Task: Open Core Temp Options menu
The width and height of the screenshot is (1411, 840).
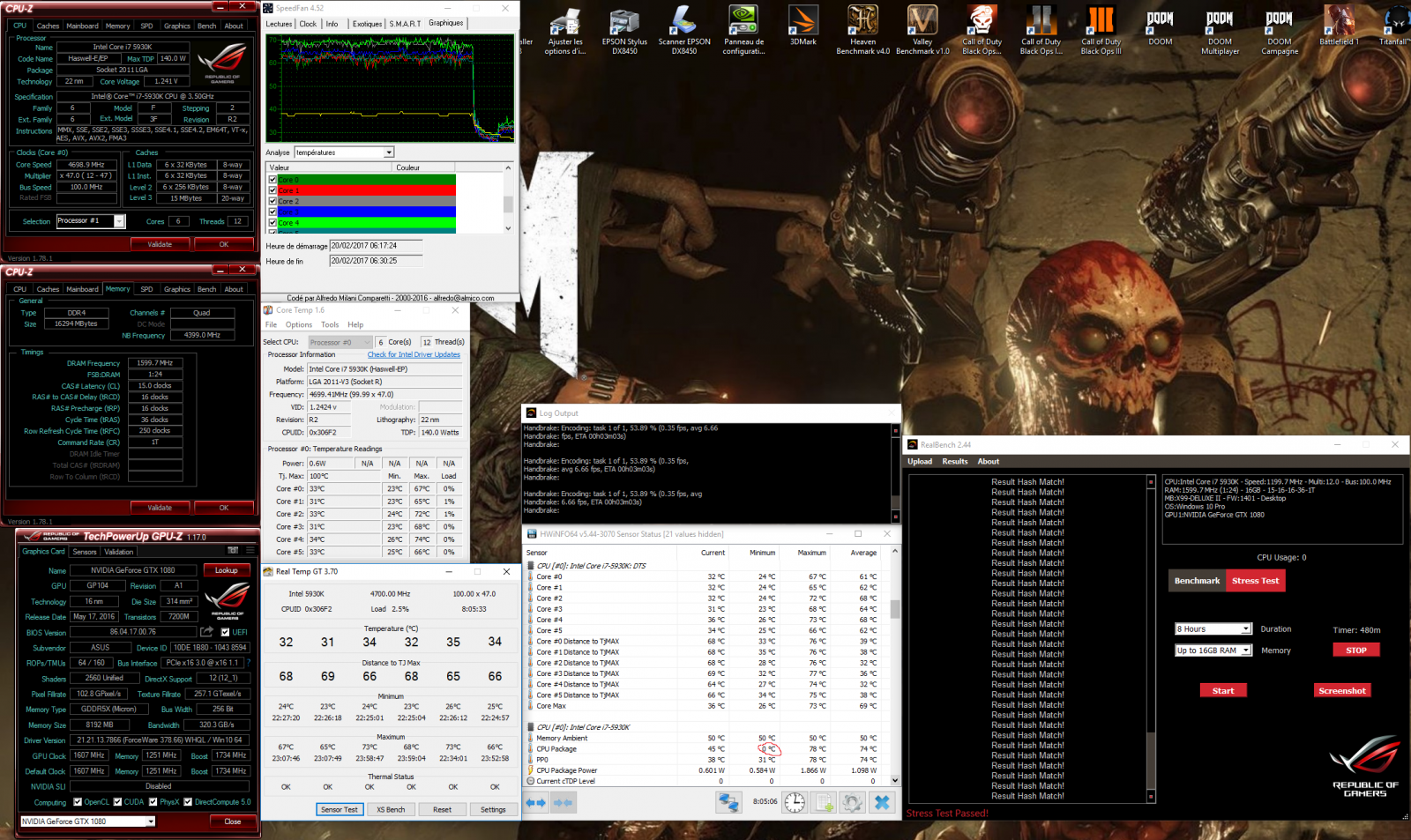Action: 298,324
